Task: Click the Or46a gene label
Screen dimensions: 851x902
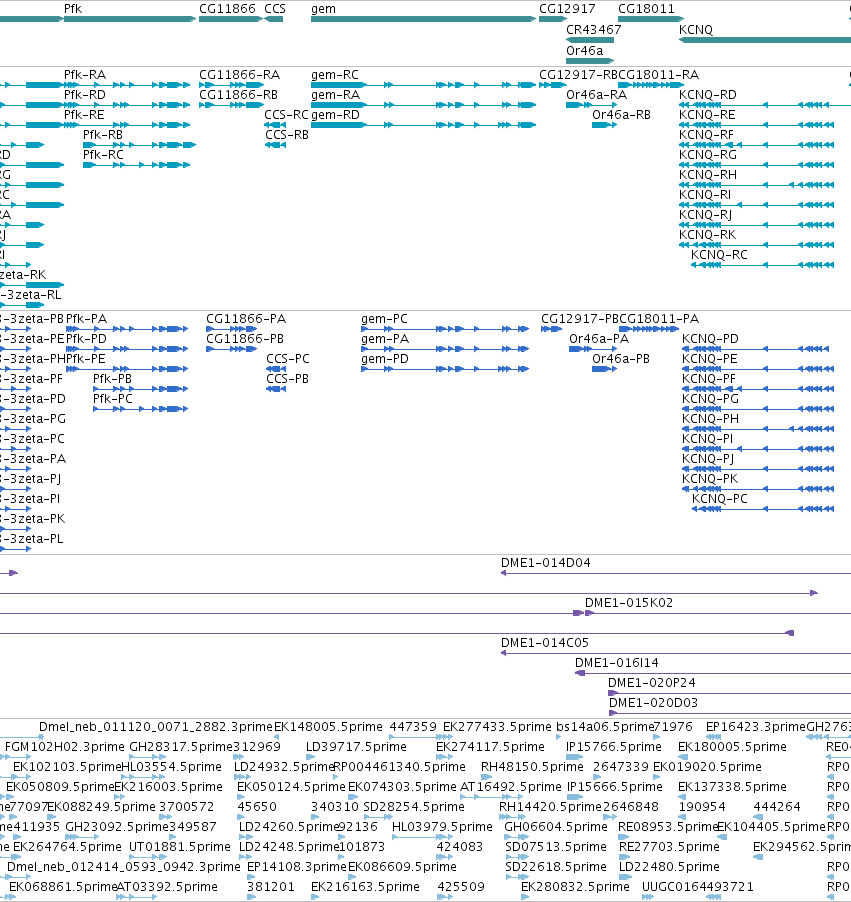Action: [585, 51]
